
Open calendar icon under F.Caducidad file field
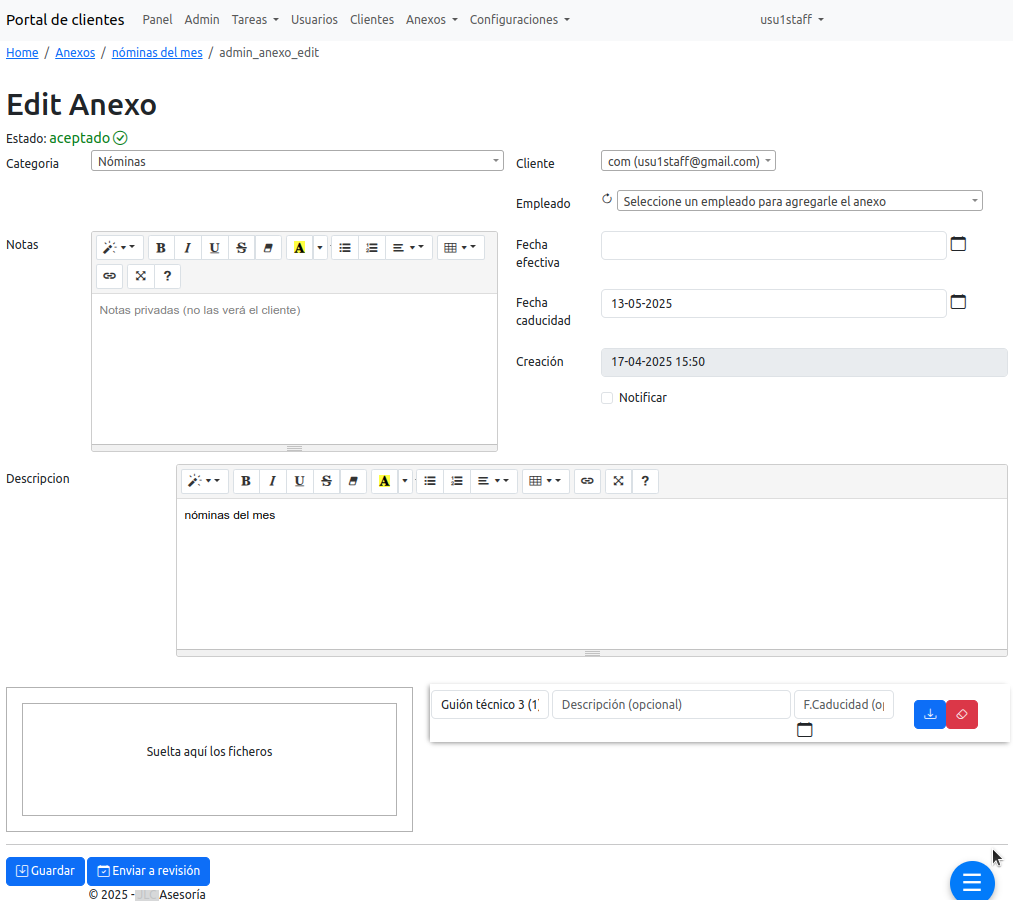click(804, 730)
